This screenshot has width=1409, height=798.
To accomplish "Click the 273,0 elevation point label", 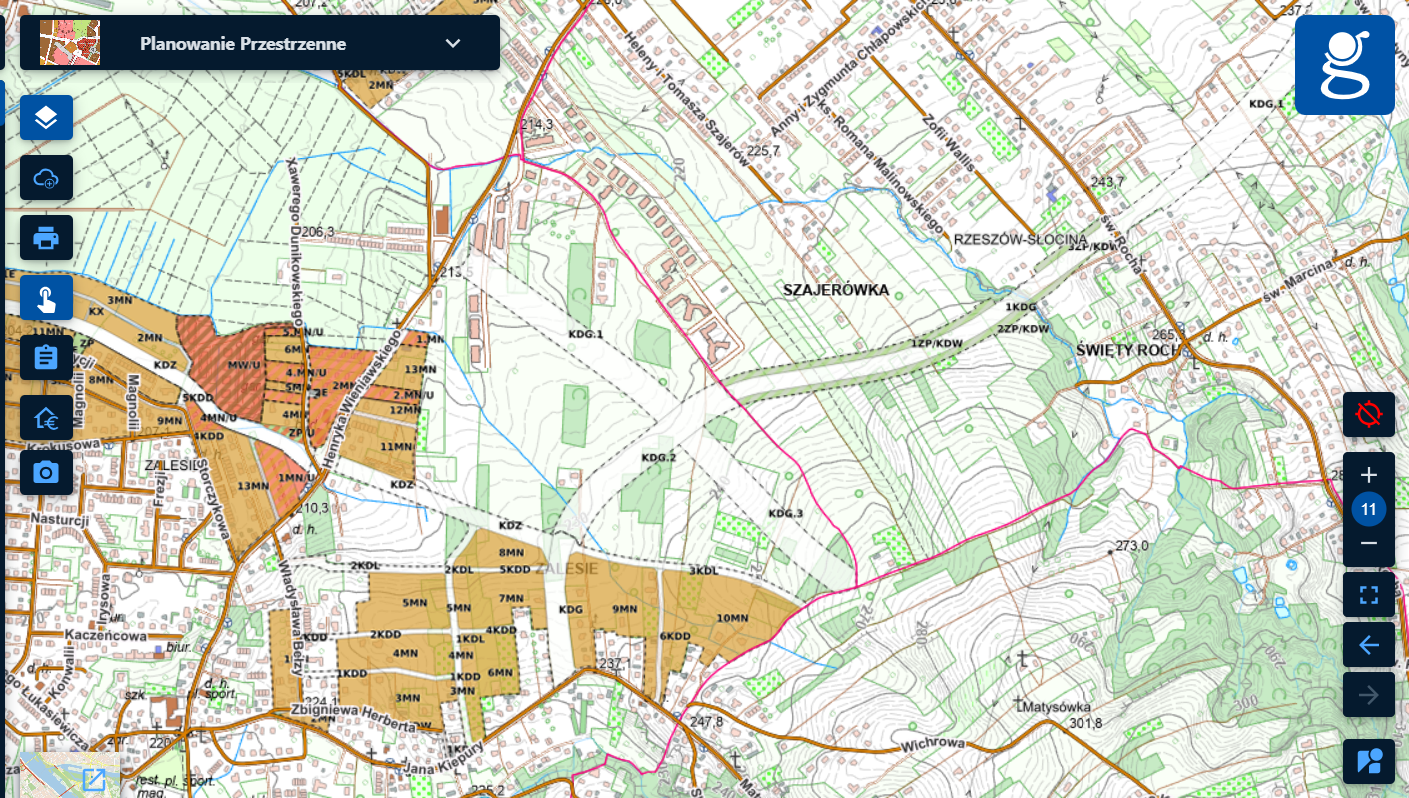I will [1131, 546].
